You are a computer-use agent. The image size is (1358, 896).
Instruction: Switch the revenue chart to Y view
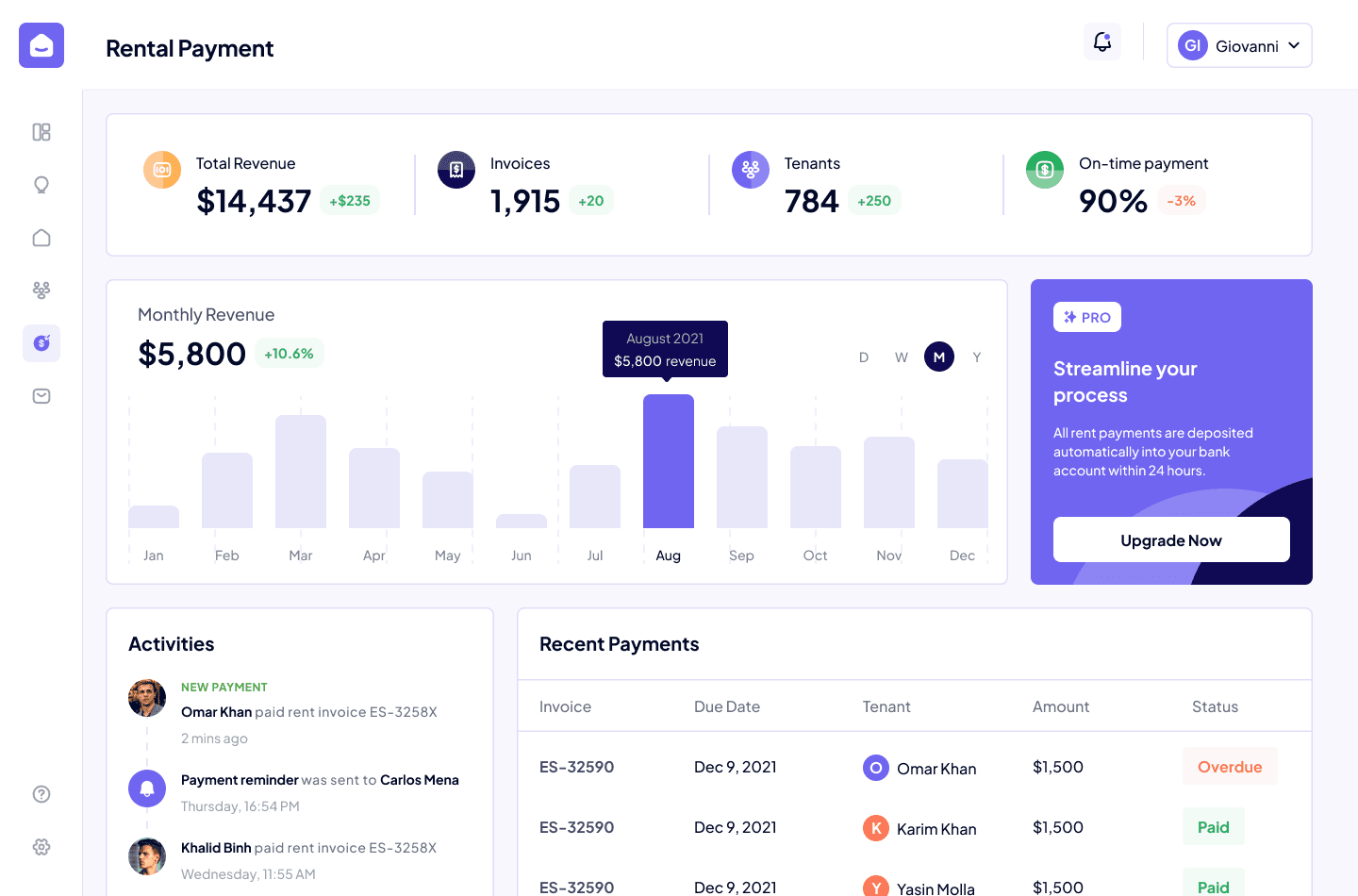(977, 357)
